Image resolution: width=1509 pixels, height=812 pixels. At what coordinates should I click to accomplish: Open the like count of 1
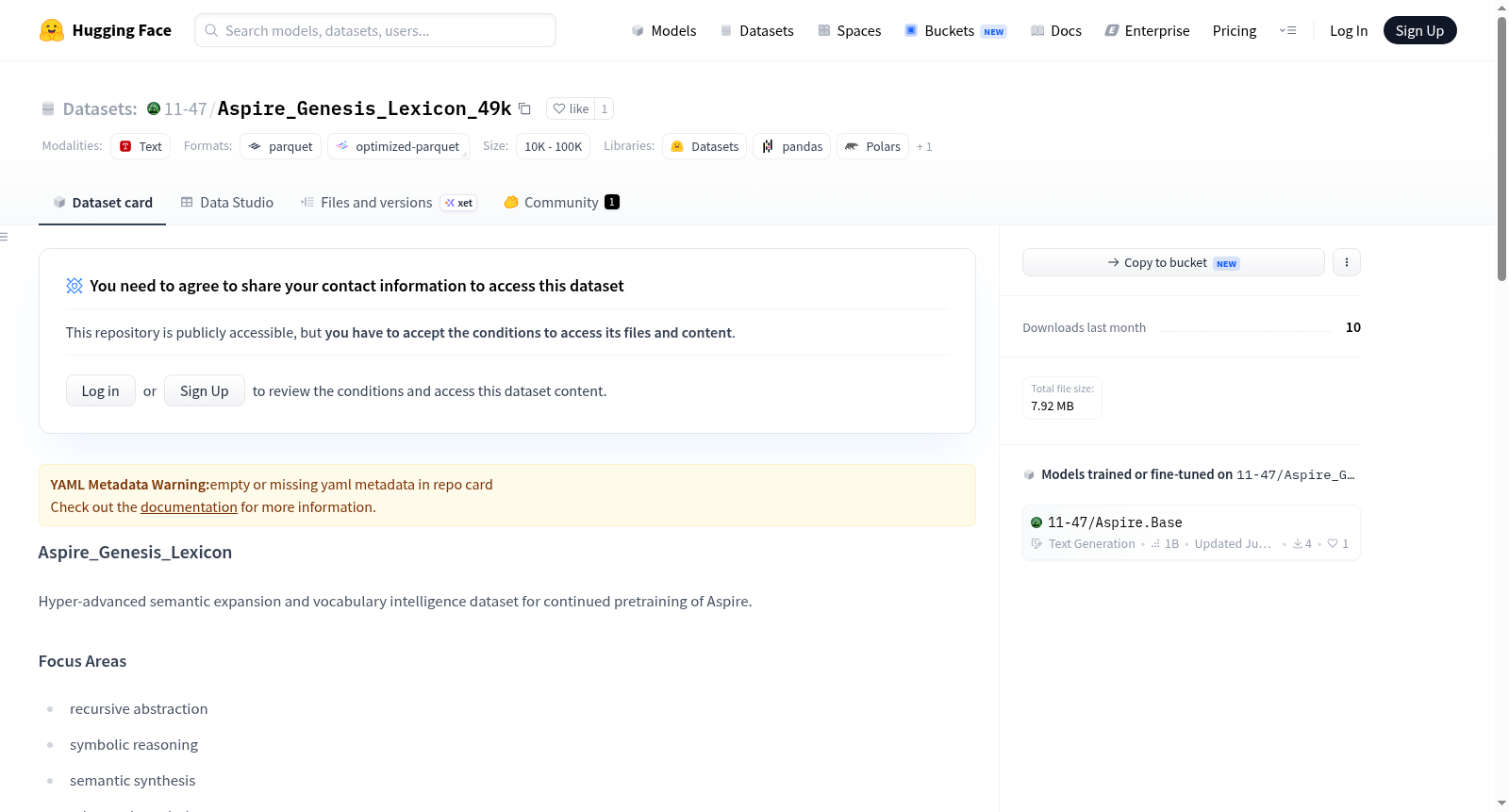click(x=605, y=108)
